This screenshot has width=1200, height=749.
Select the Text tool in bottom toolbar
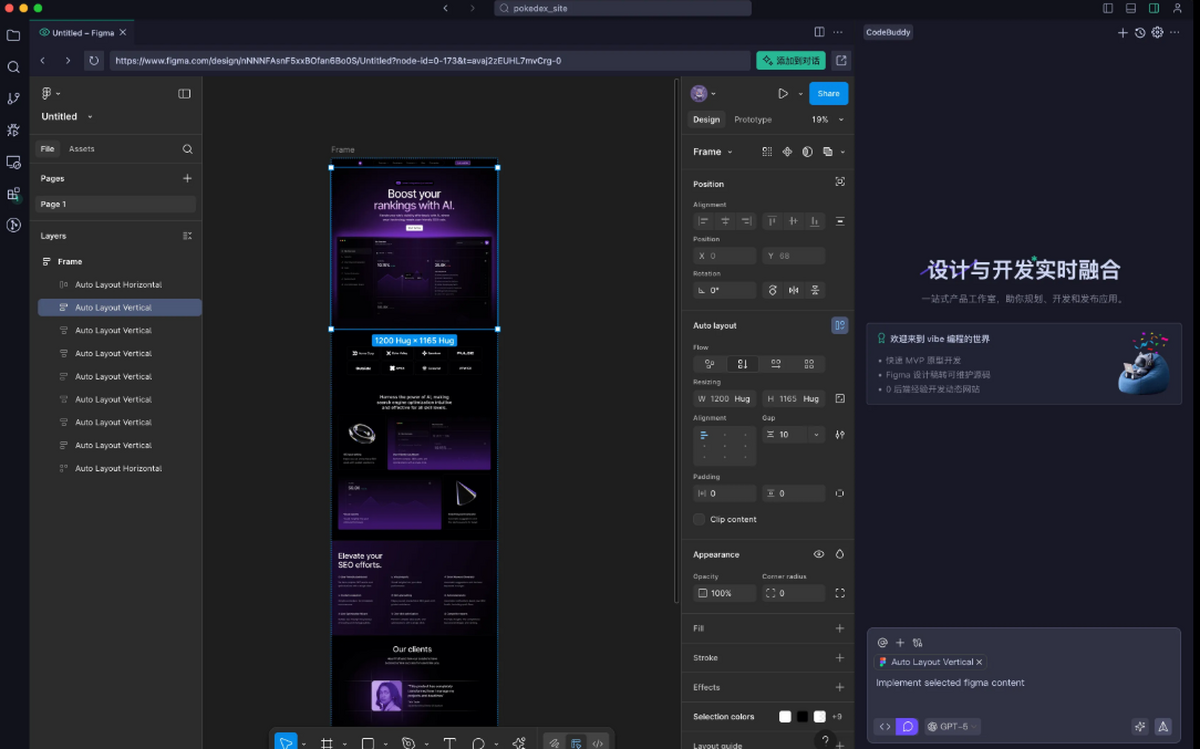point(450,743)
